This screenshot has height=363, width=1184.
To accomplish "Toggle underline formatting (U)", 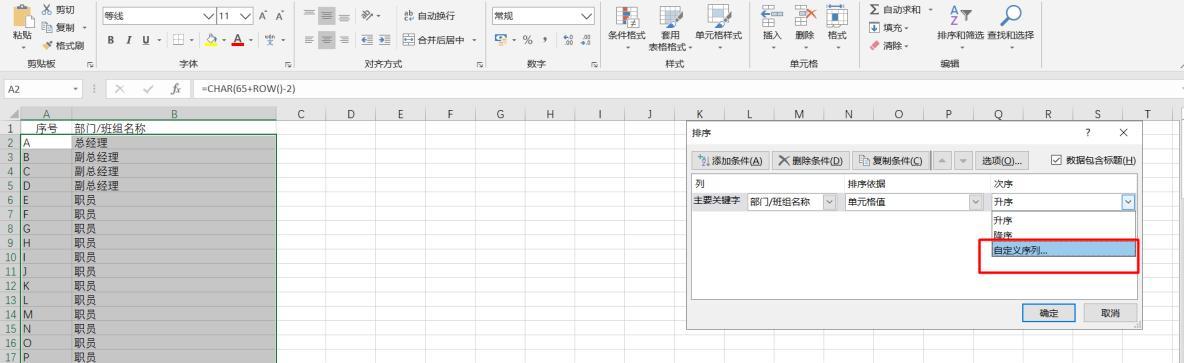I will (146, 40).
